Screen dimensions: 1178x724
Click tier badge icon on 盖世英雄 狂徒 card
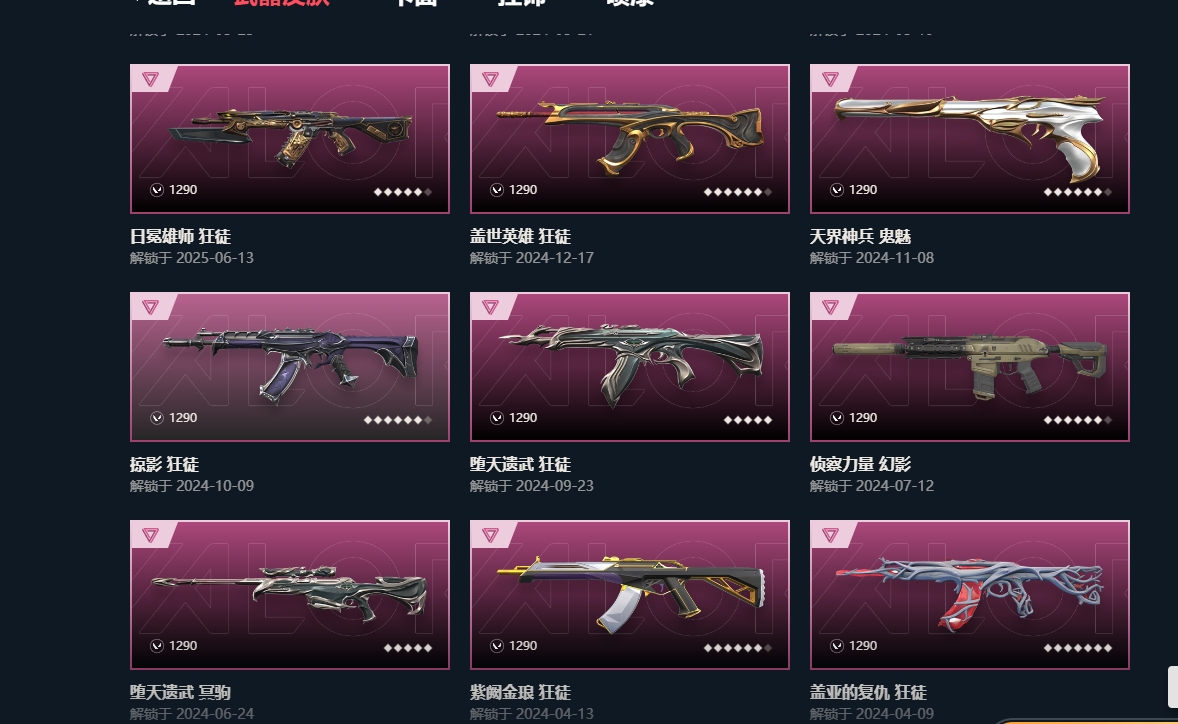(x=491, y=79)
